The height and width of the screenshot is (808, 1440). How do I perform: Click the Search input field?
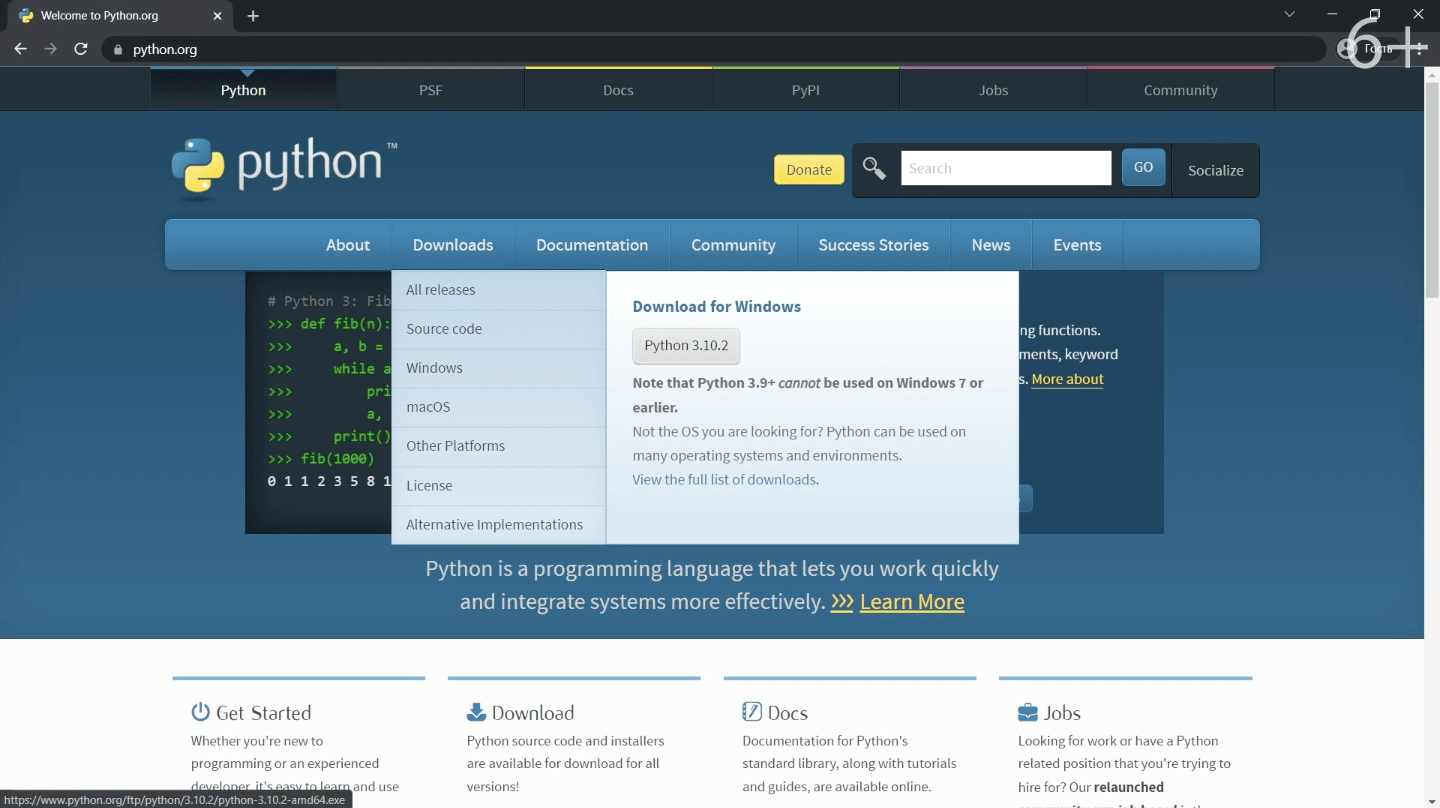tap(1006, 168)
